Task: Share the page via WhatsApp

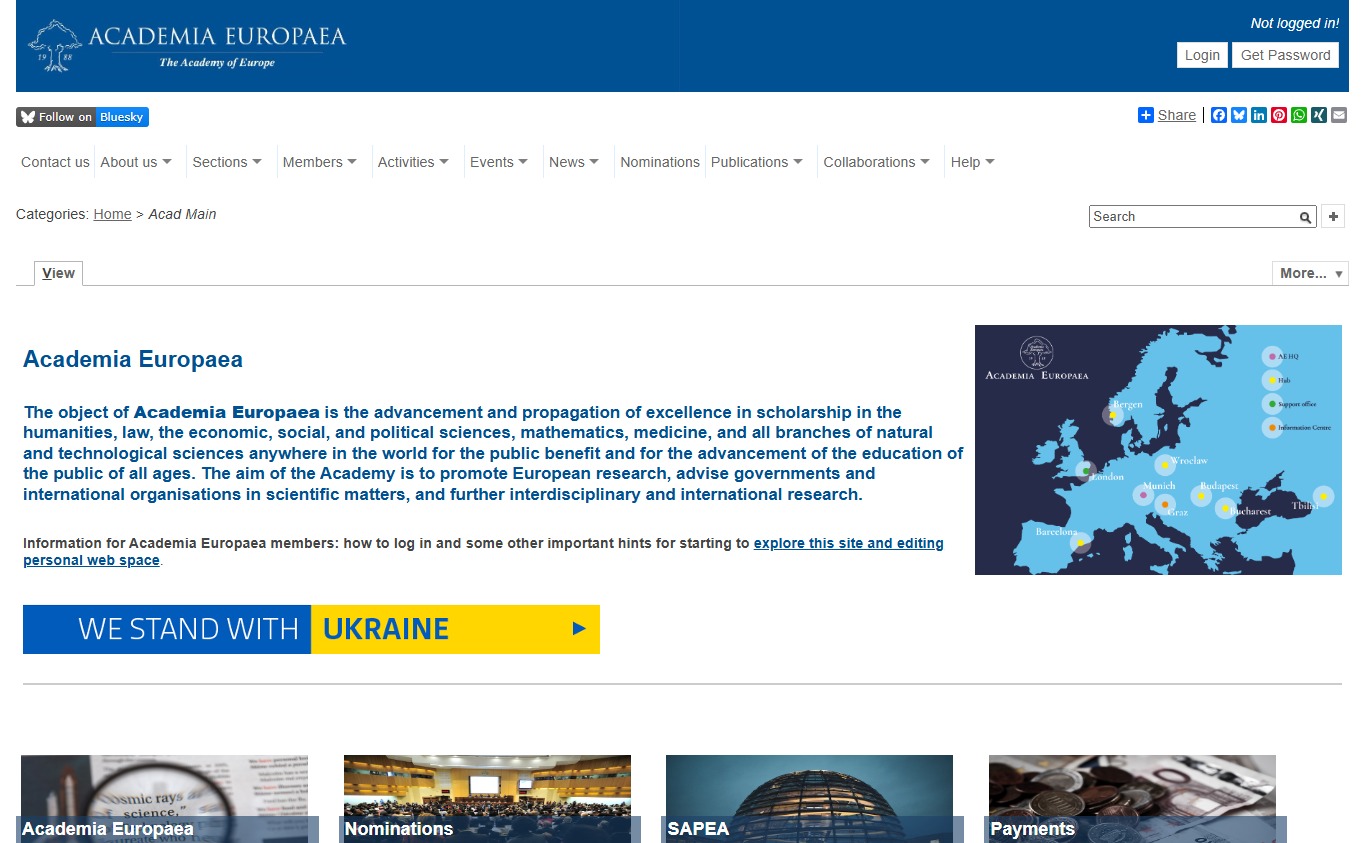Action: pyautogui.click(x=1299, y=115)
